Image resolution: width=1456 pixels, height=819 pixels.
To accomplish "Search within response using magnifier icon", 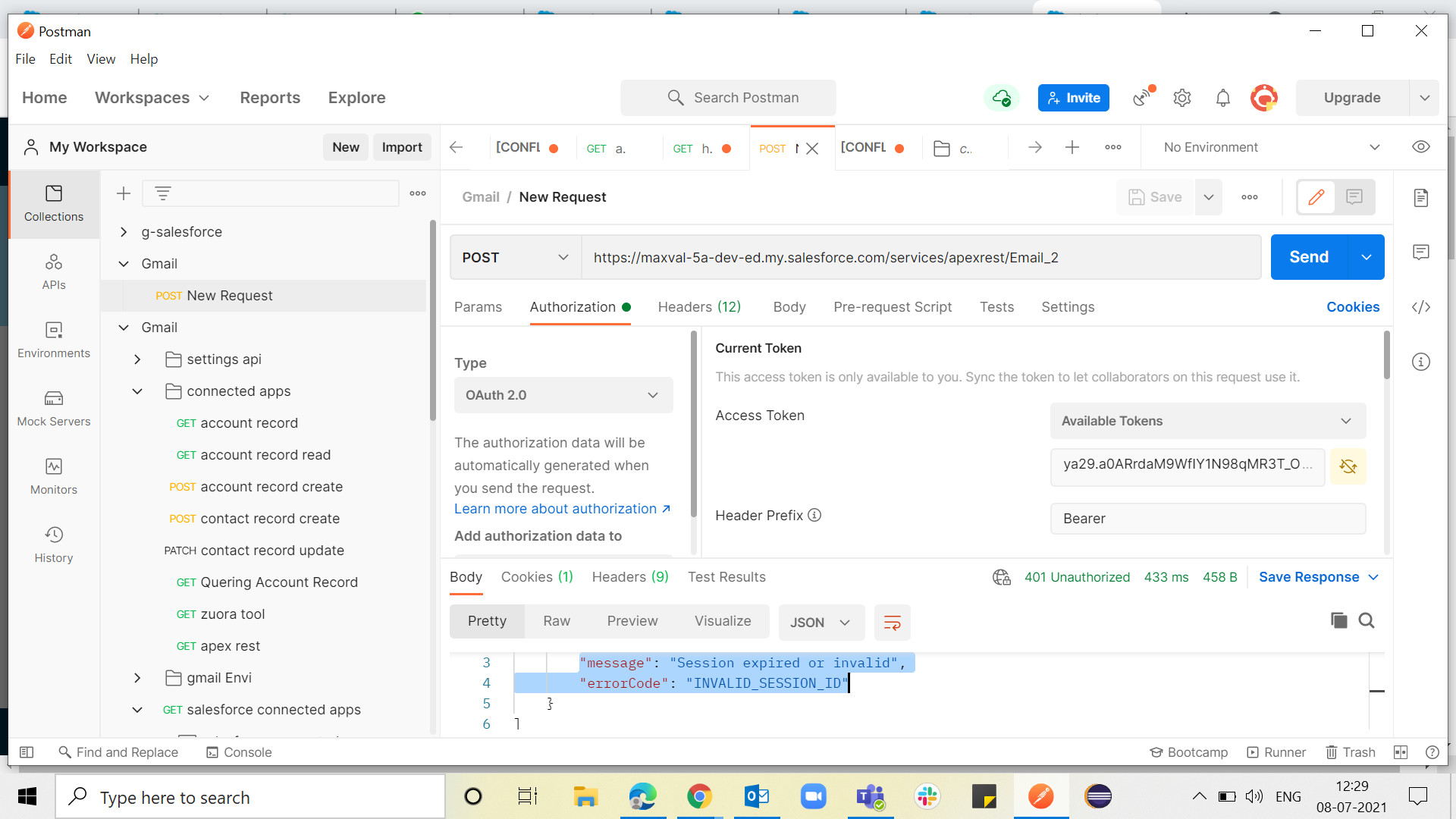I will pos(1367,621).
